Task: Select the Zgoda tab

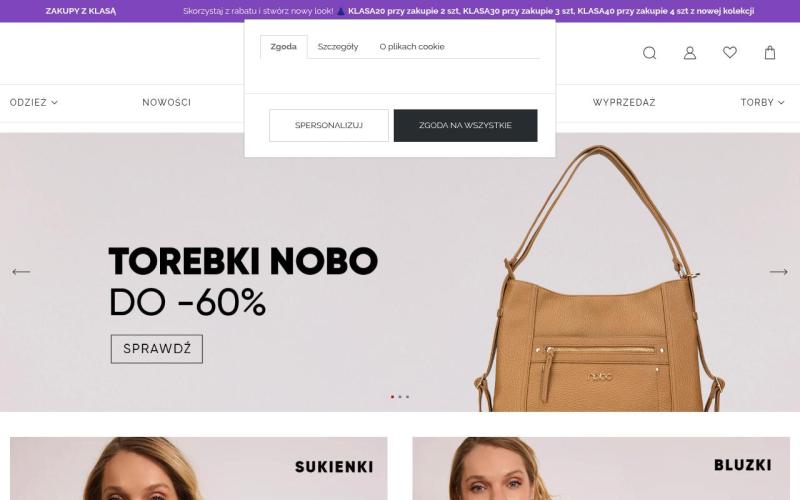Action: 284,46
